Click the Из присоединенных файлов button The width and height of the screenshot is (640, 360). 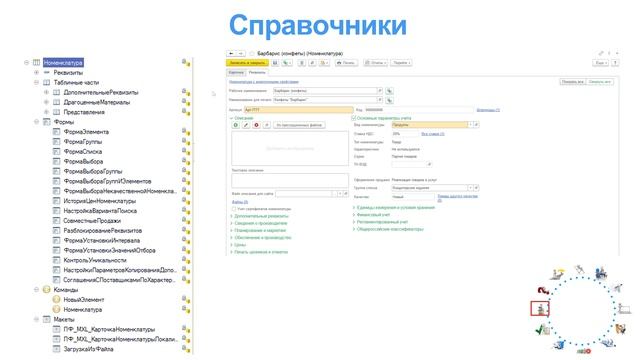click(299, 125)
